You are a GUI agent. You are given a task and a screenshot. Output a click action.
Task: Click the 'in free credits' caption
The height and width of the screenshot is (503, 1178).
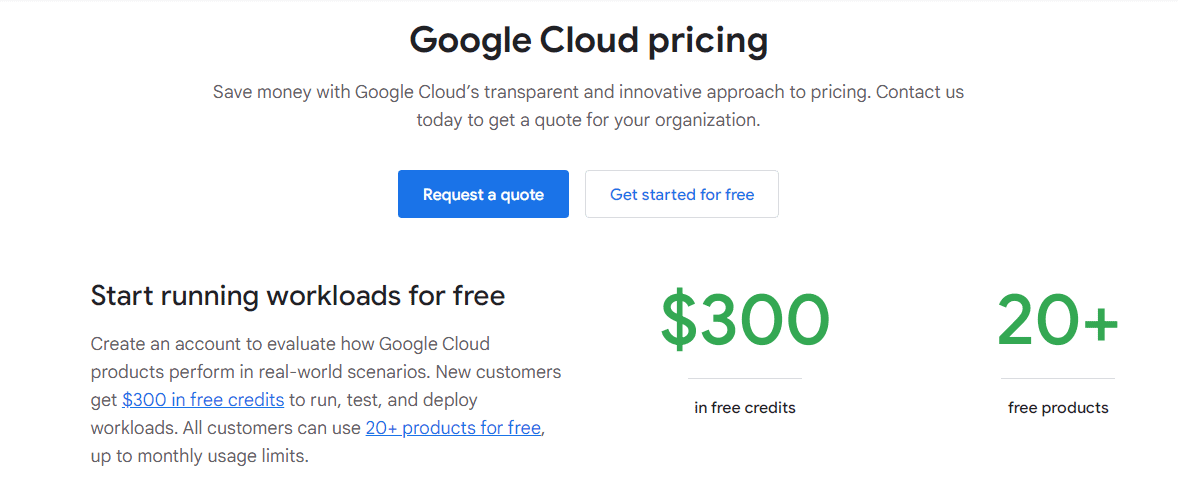[745, 408]
